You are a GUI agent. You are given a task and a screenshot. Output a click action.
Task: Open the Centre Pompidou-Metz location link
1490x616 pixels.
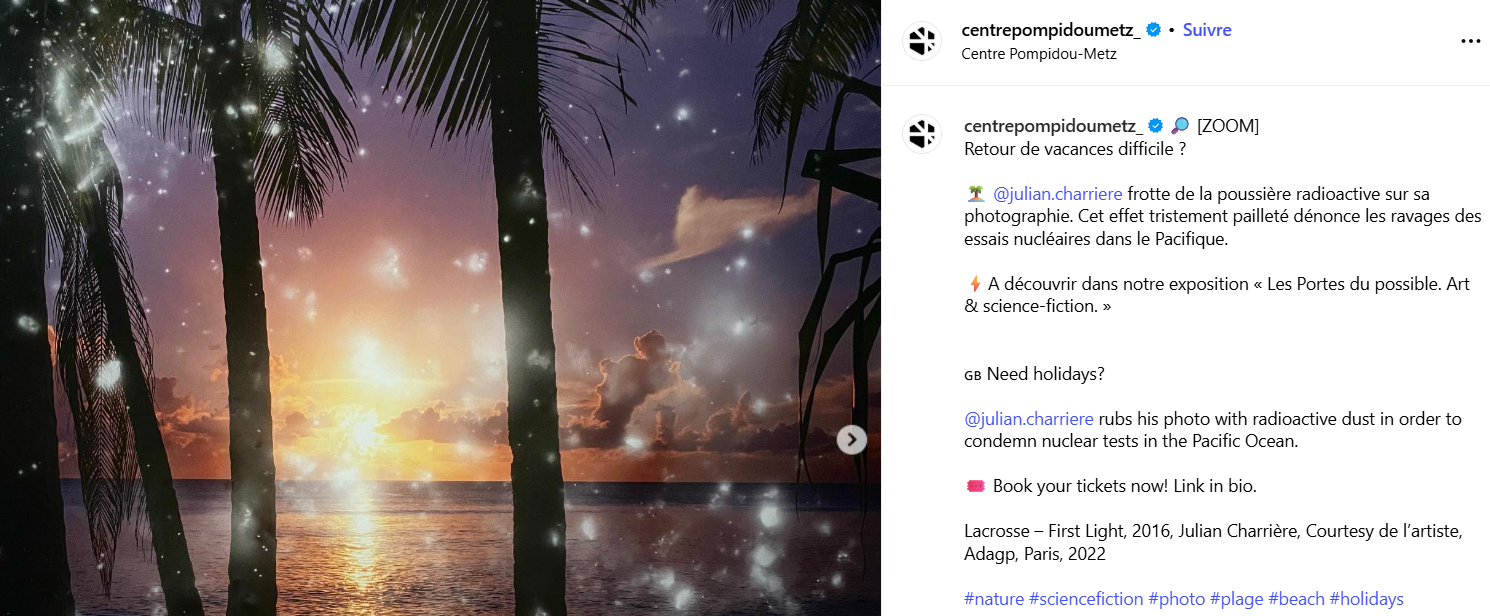pyautogui.click(x=1039, y=54)
